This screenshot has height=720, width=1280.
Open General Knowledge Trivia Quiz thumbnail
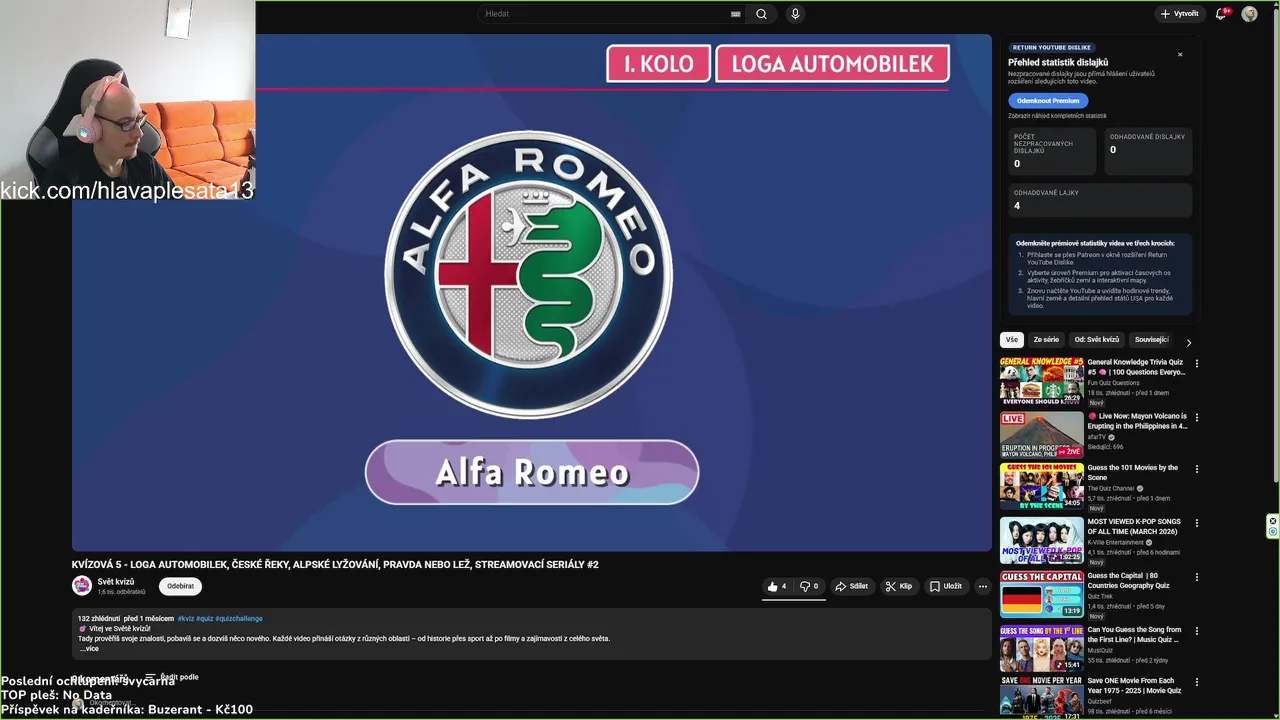(x=1041, y=381)
